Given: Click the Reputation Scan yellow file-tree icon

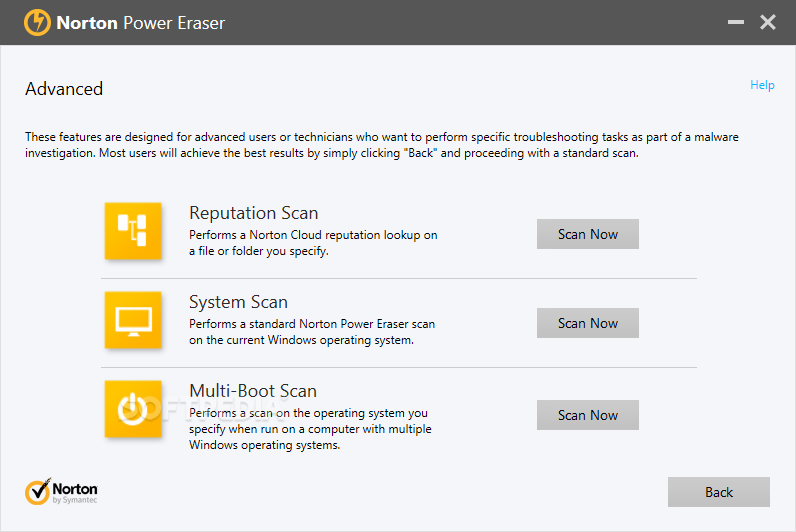Looking at the screenshot, I should point(133,231).
